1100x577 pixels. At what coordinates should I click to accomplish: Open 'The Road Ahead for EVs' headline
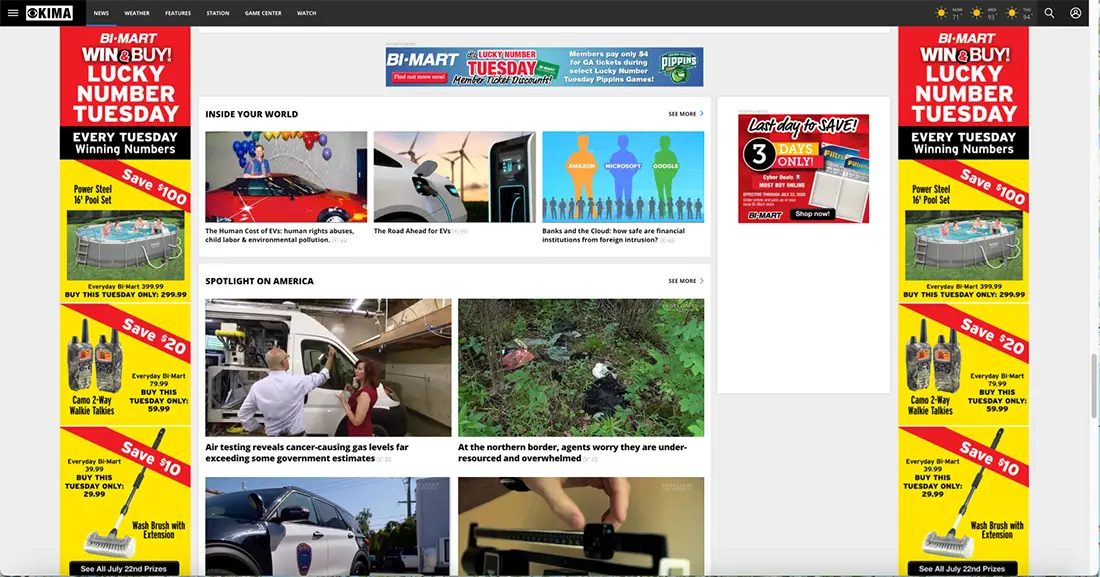click(x=412, y=231)
